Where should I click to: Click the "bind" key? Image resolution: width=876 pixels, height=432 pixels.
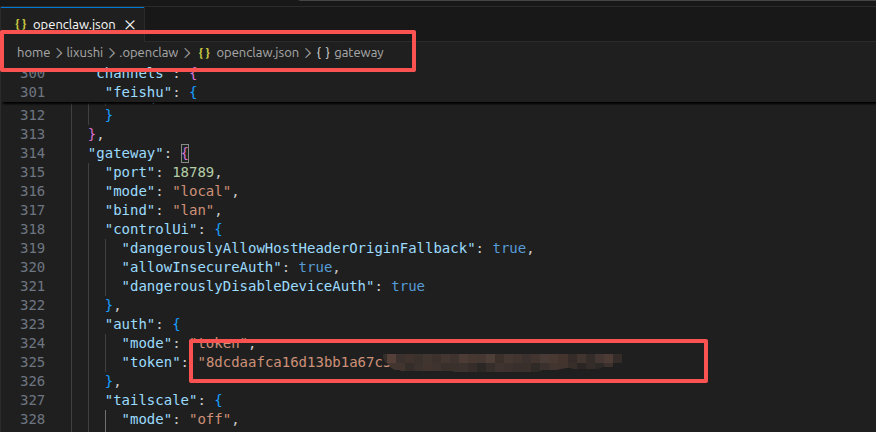(130, 210)
